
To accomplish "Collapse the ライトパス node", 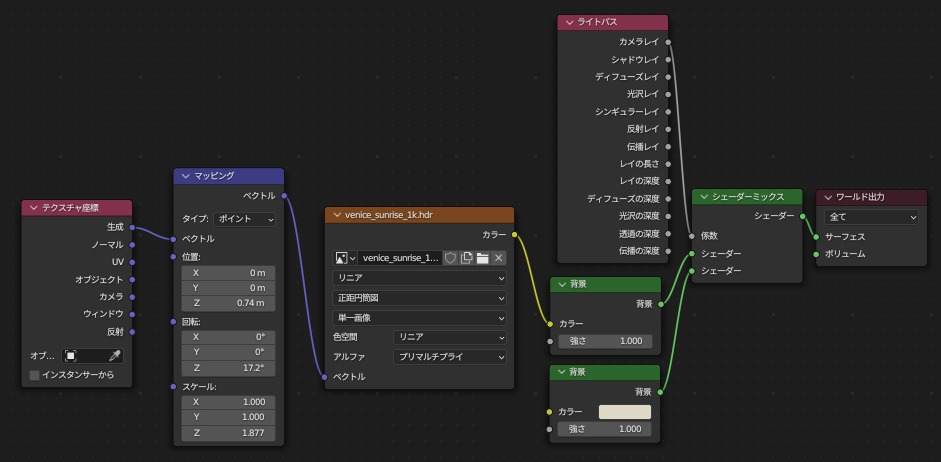I will click(x=568, y=23).
